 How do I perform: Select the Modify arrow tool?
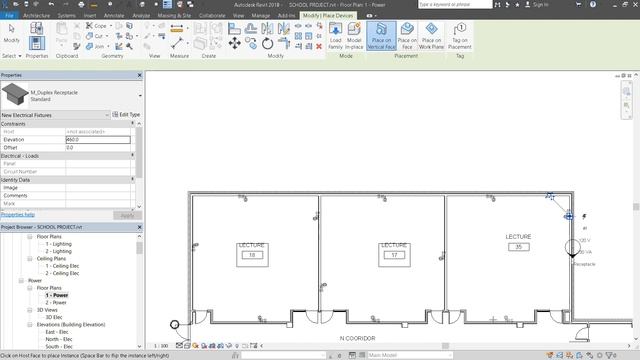point(11,33)
